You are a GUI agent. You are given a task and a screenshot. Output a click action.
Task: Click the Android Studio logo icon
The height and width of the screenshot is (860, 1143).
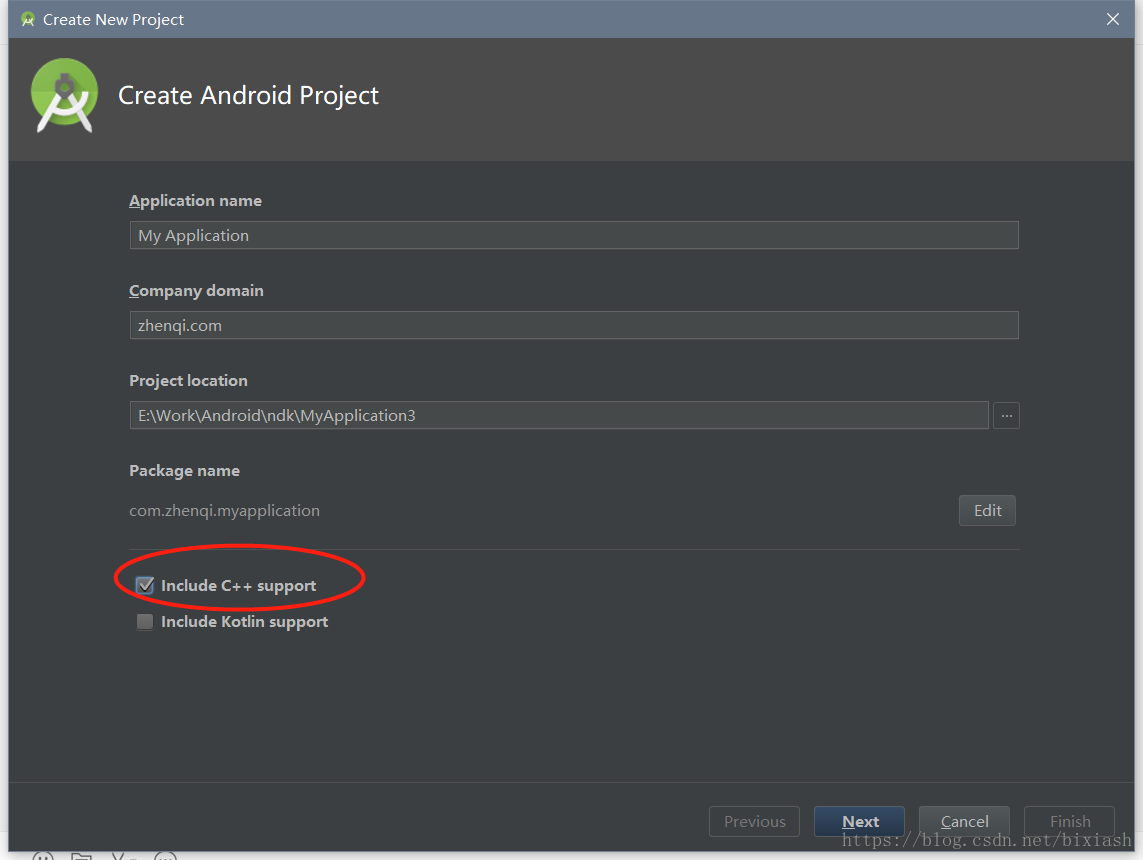(x=64, y=95)
